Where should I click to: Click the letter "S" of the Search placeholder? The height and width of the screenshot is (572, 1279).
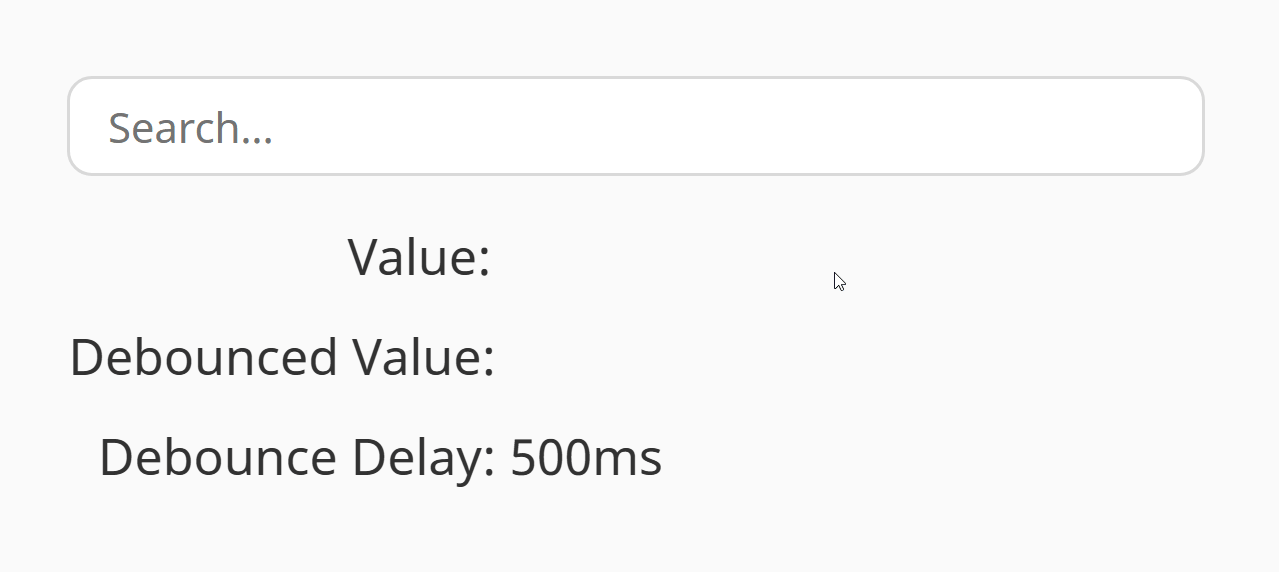pyautogui.click(x=119, y=128)
